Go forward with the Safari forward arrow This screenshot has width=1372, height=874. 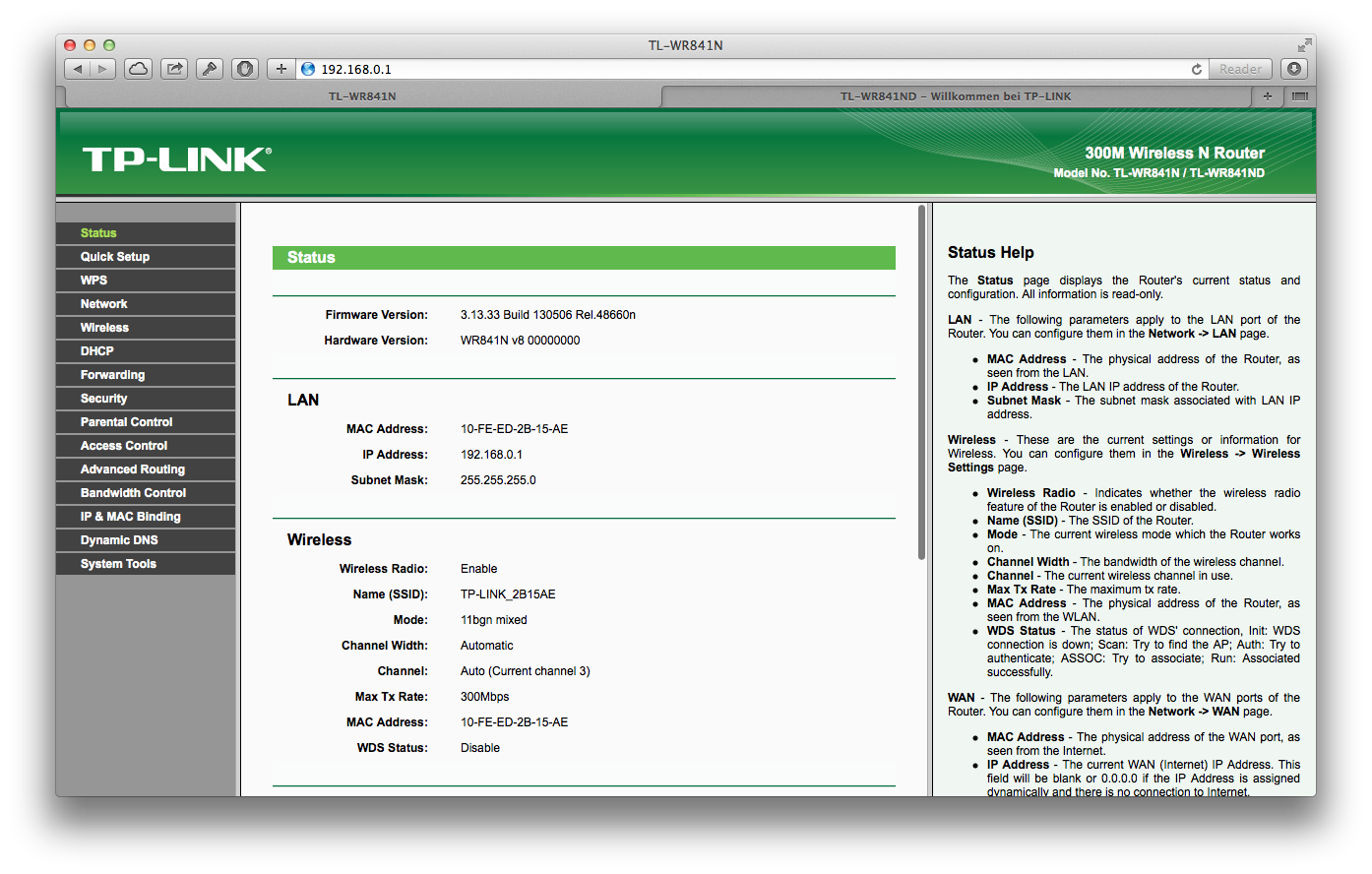(103, 69)
